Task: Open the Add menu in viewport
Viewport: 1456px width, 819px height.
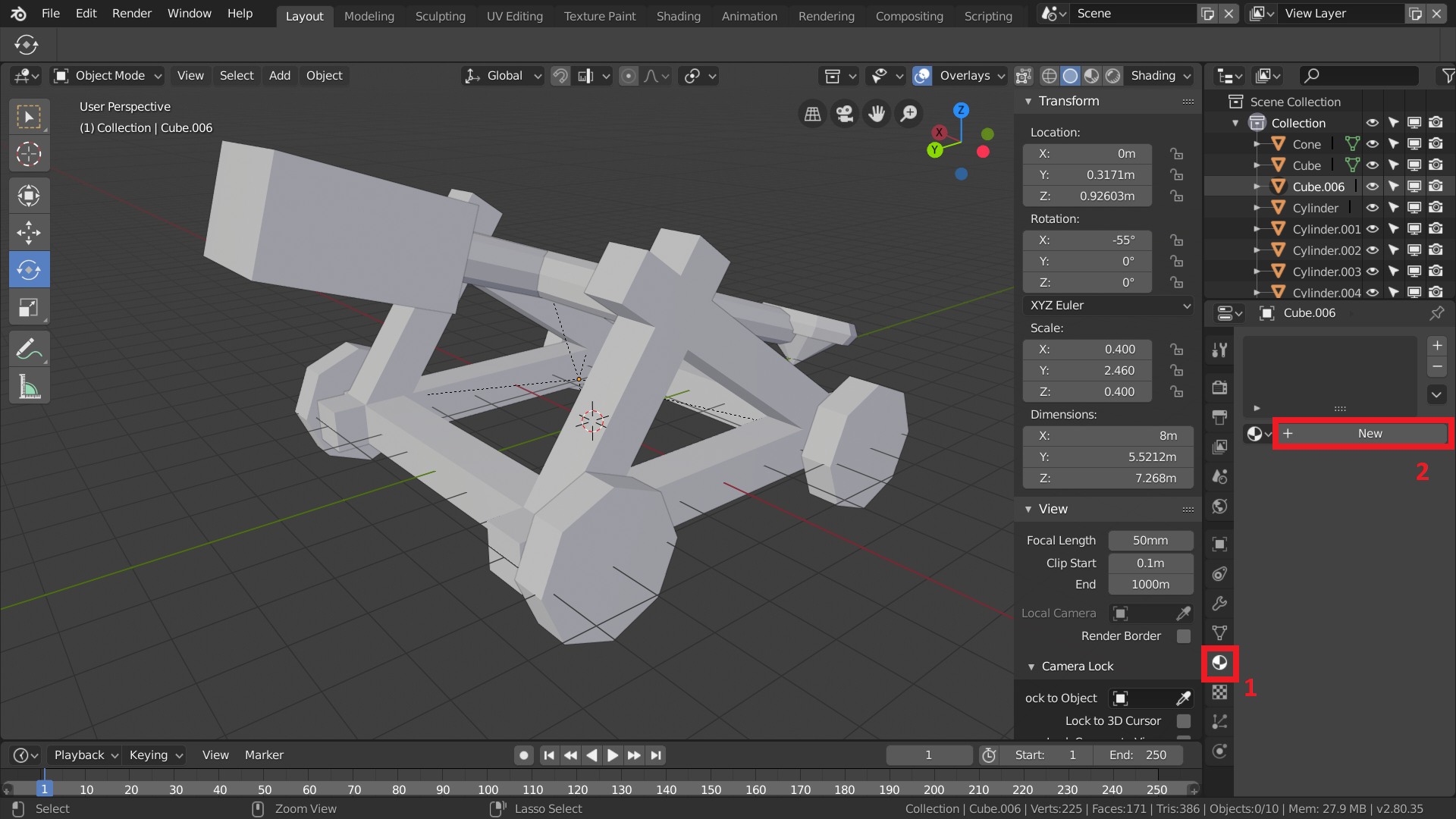Action: (x=280, y=76)
